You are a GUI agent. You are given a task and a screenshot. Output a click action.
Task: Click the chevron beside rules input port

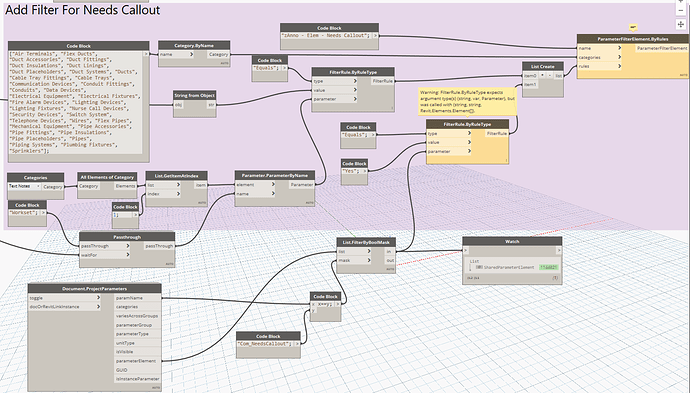pyautogui.click(x=619, y=66)
